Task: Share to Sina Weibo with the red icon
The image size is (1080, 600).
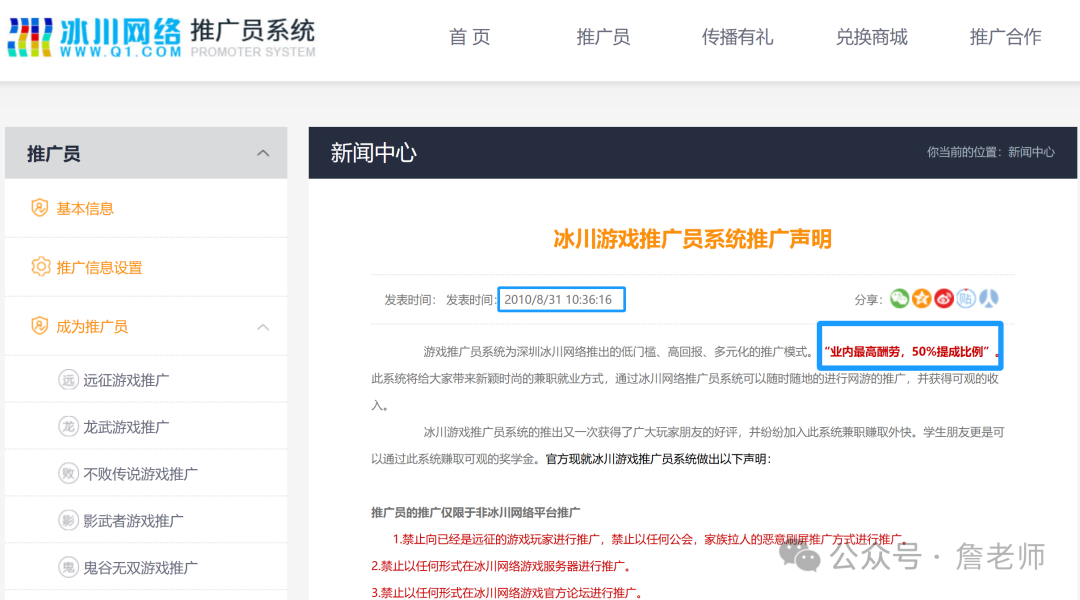Action: click(x=944, y=298)
